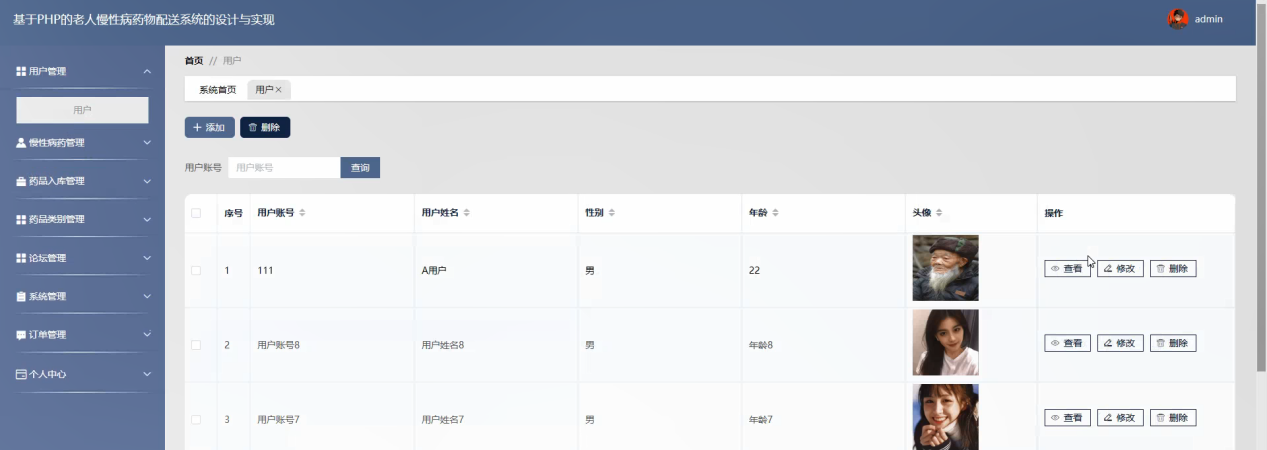The width and height of the screenshot is (1267, 450).
Task: Expand the 药品入库管理 menu chevron
Action: click(x=147, y=182)
